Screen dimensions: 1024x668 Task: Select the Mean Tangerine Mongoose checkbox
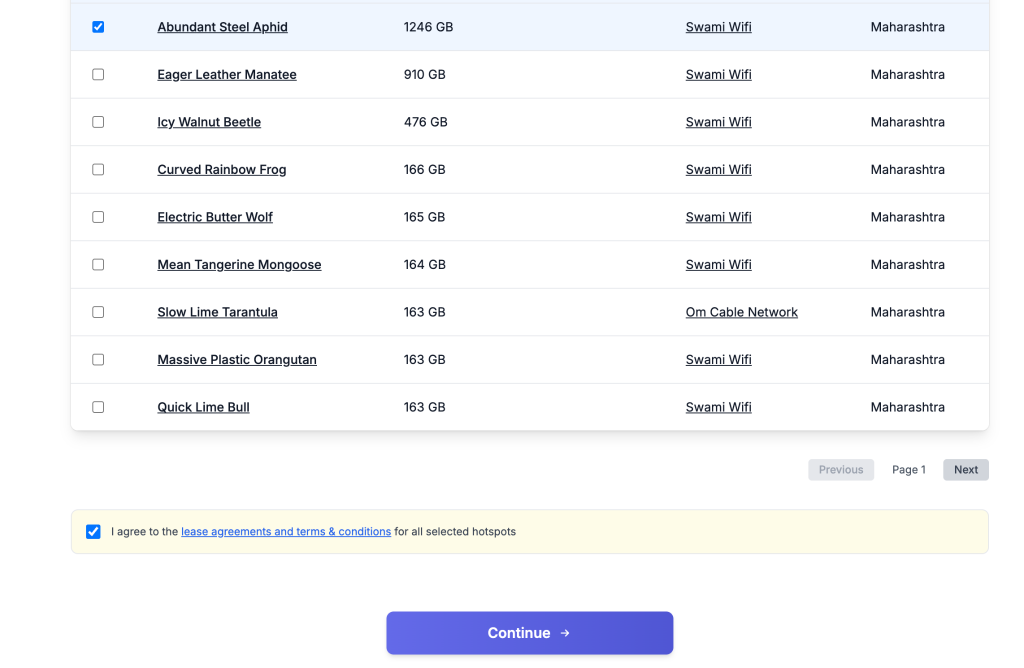point(98,264)
